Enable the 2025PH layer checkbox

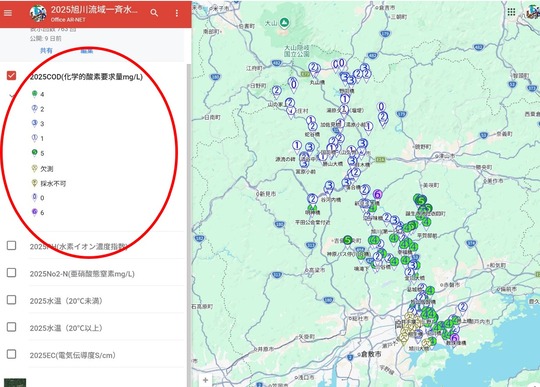[11, 245]
